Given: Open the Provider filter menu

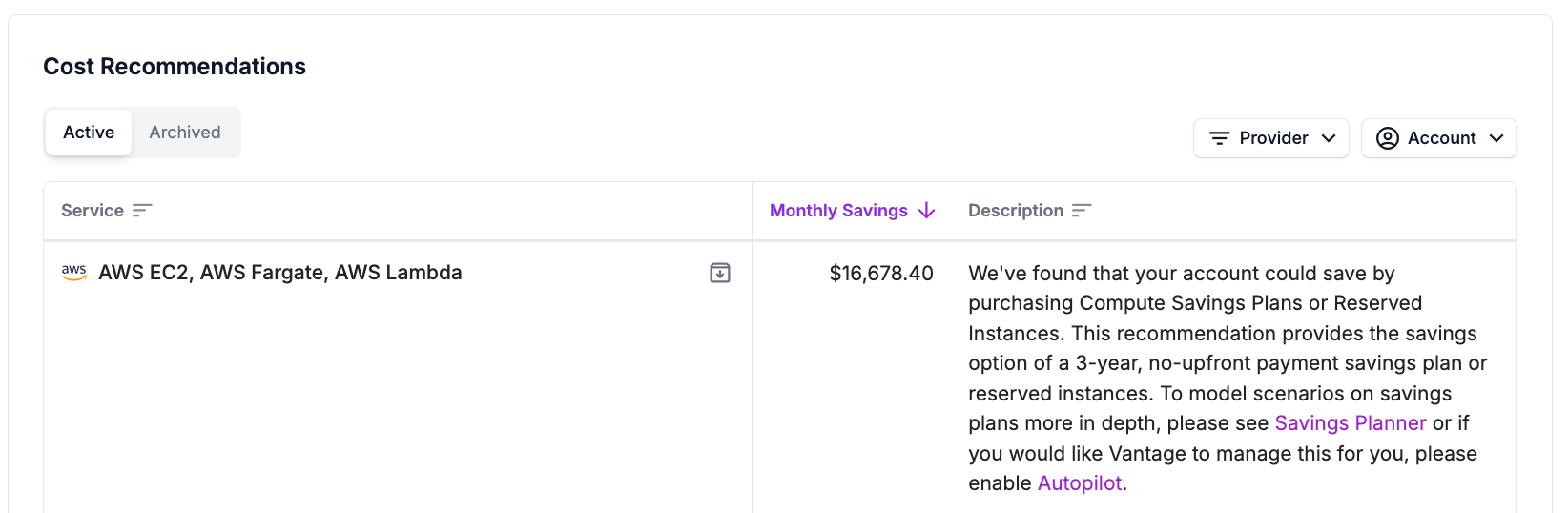Looking at the screenshot, I should point(1271,138).
